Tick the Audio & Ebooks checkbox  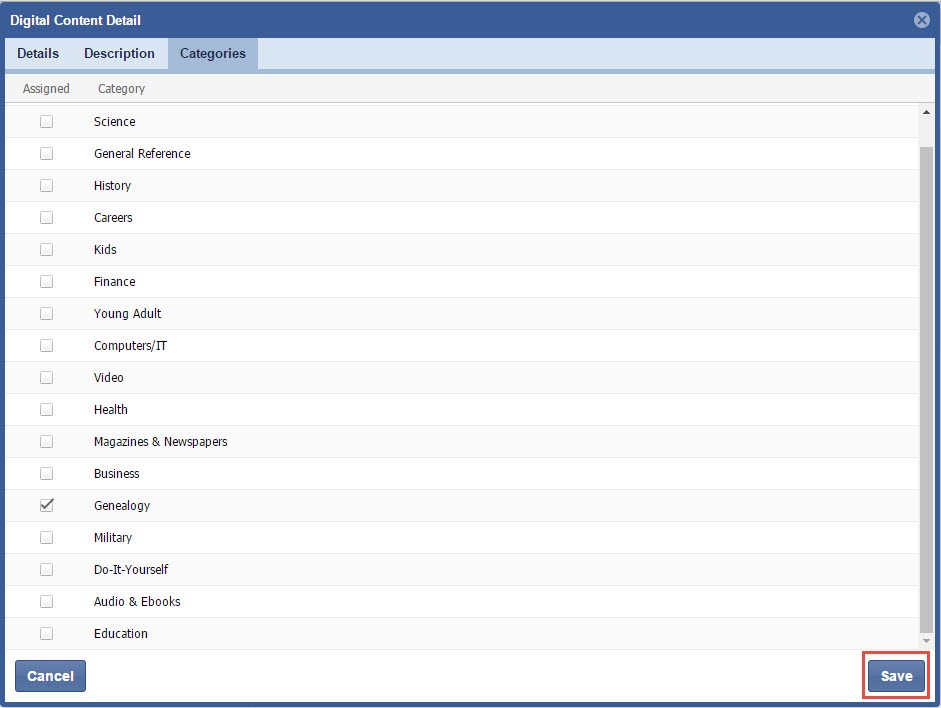[x=46, y=602]
